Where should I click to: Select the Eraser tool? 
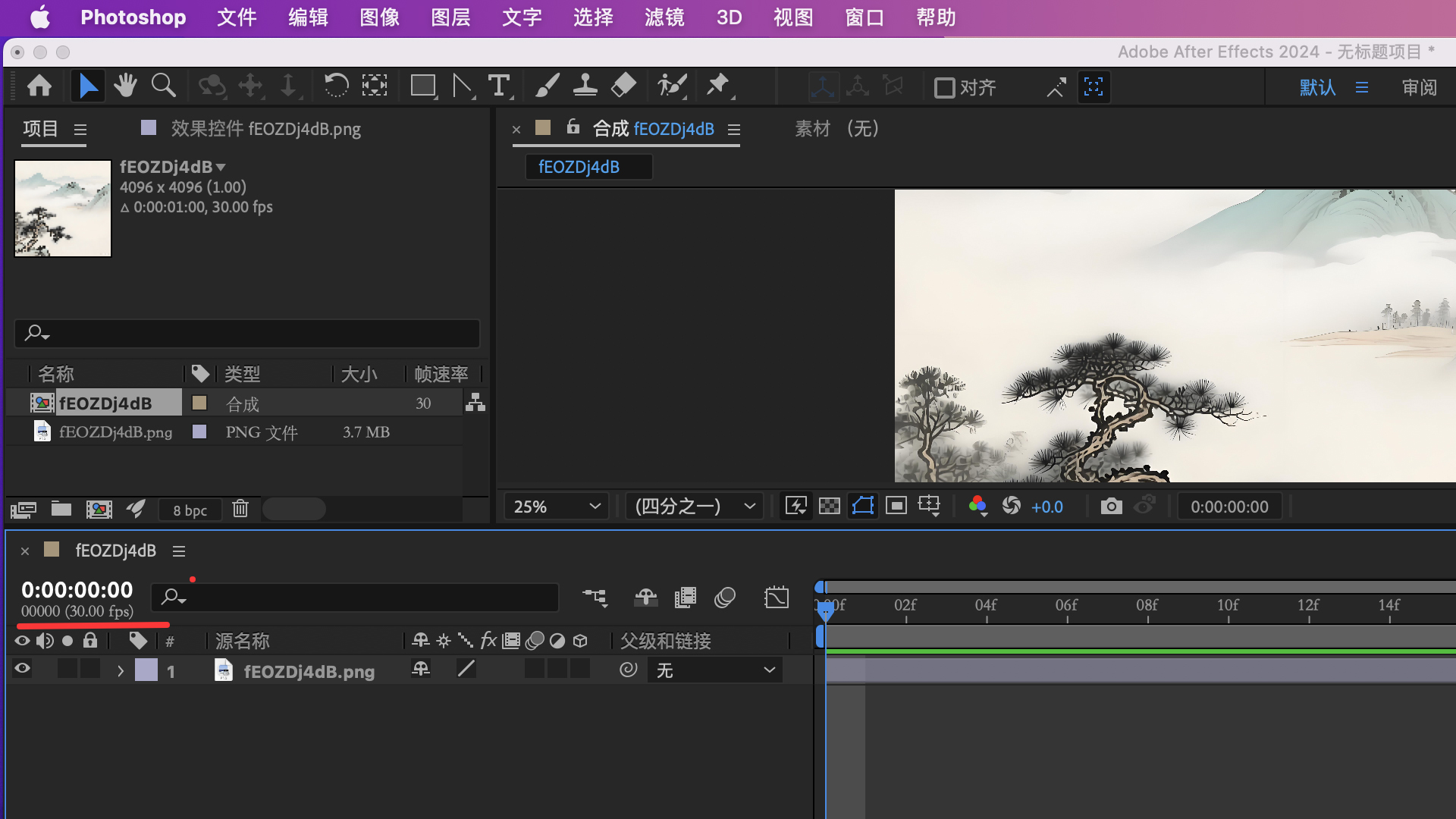(x=623, y=86)
